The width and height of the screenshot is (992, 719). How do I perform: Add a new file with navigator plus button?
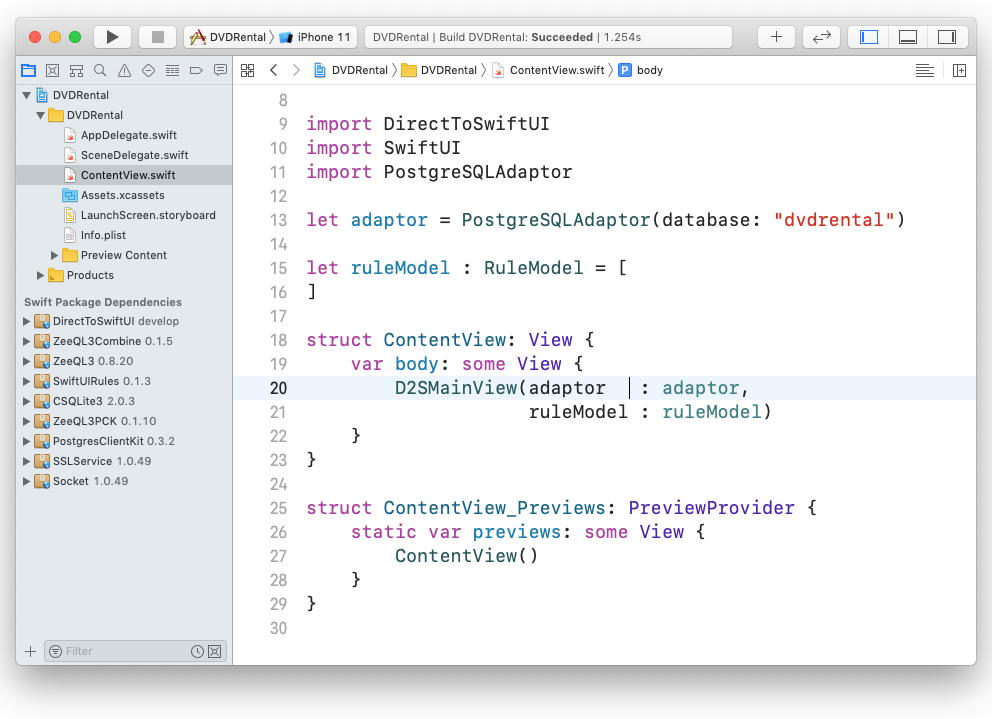pos(30,651)
